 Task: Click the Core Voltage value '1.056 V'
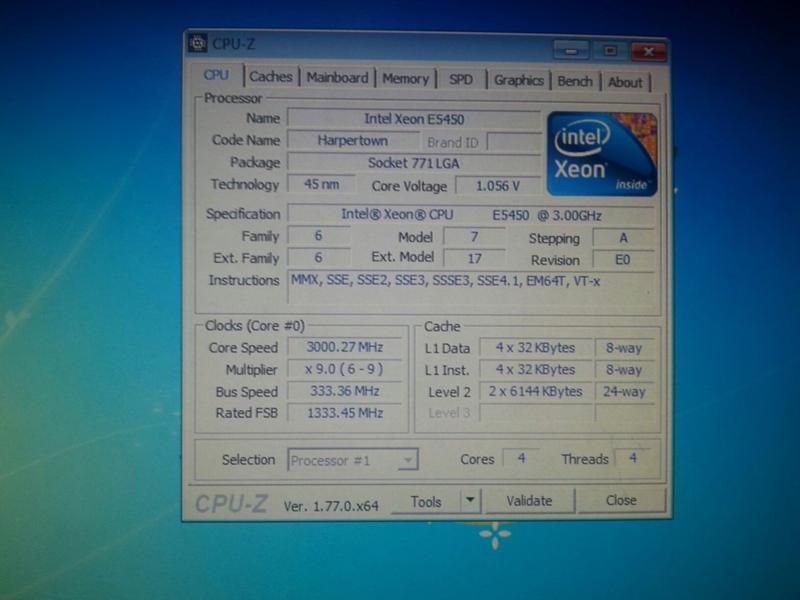[498, 186]
